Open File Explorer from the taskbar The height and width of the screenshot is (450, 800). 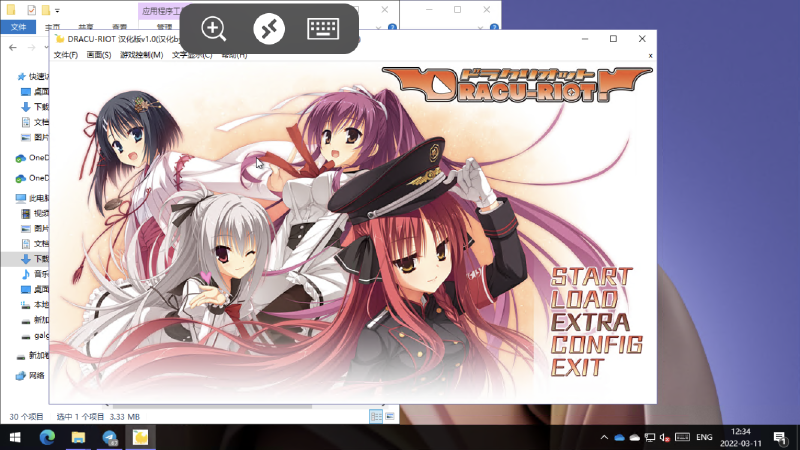[x=78, y=437]
